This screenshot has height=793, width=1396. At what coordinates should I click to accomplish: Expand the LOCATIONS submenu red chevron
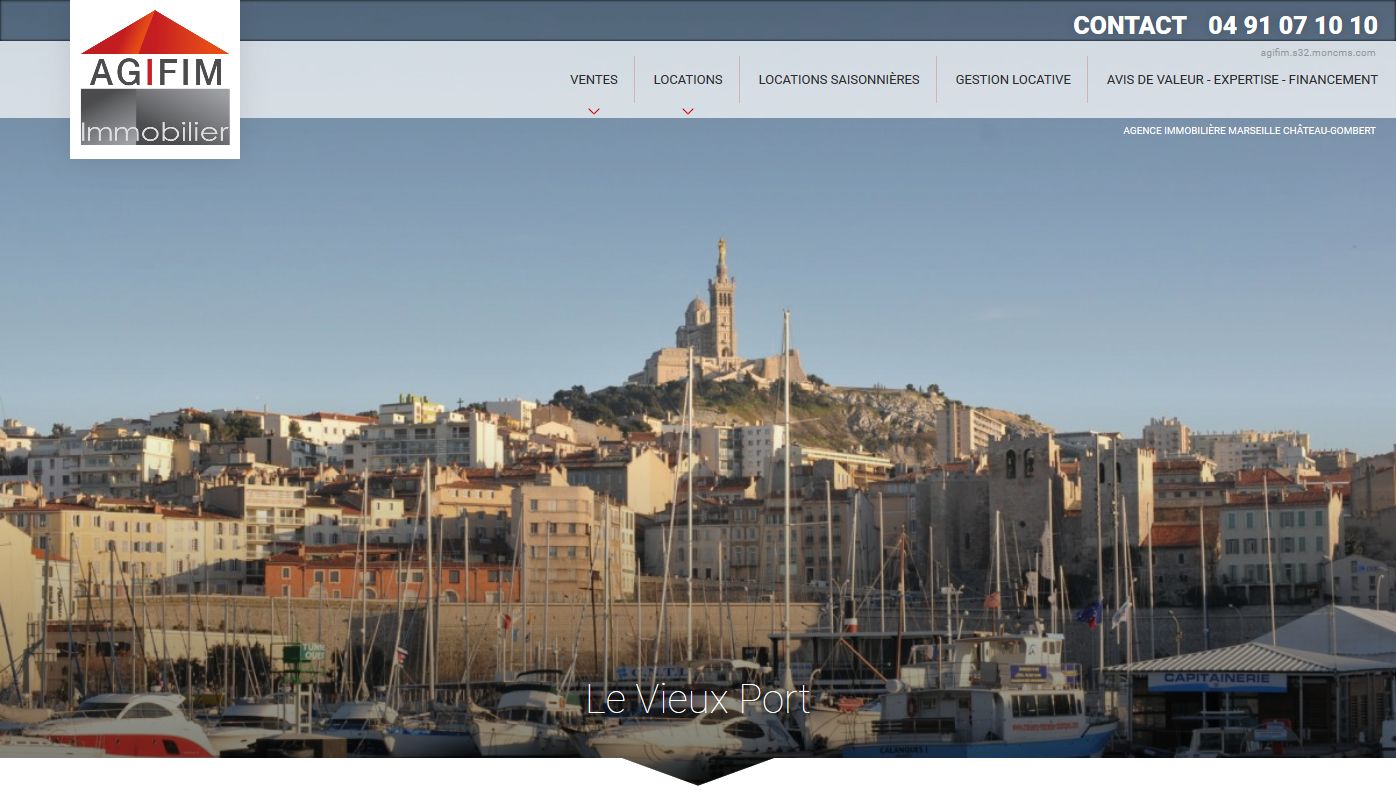[688, 111]
